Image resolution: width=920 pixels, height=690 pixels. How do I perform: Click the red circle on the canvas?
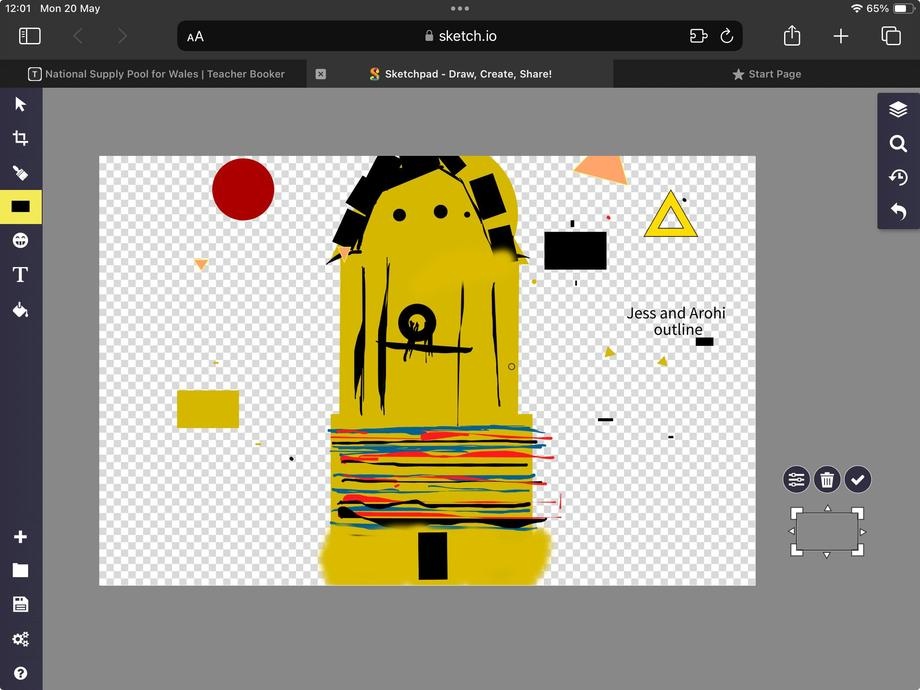click(243, 189)
